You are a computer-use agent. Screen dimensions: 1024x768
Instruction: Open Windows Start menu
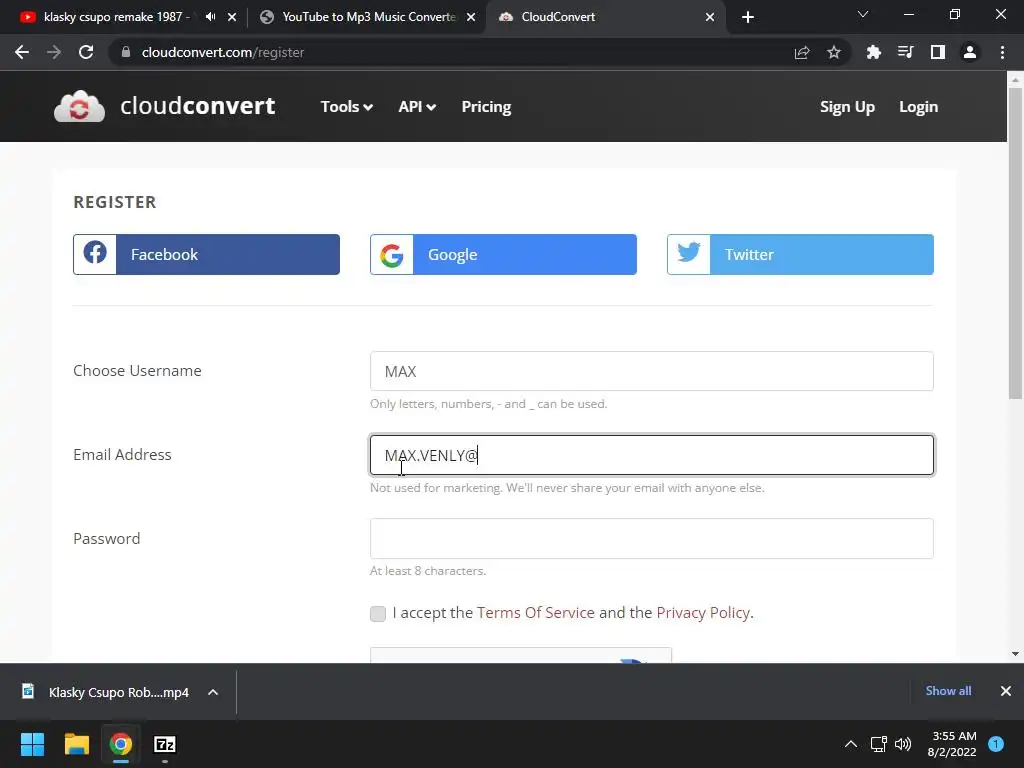(32, 744)
